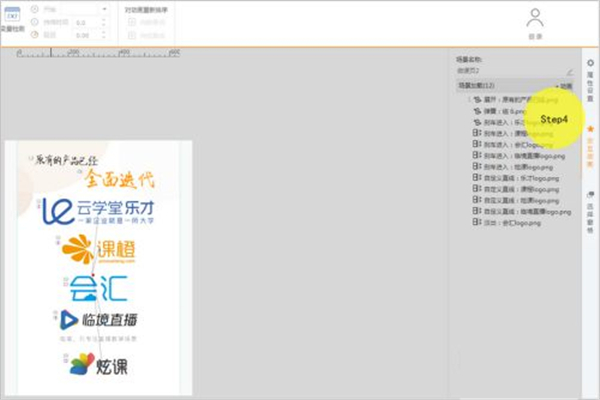The image size is (600, 400).
Task: Click the animation preview icon in the ribbon
Action: tap(13, 16)
